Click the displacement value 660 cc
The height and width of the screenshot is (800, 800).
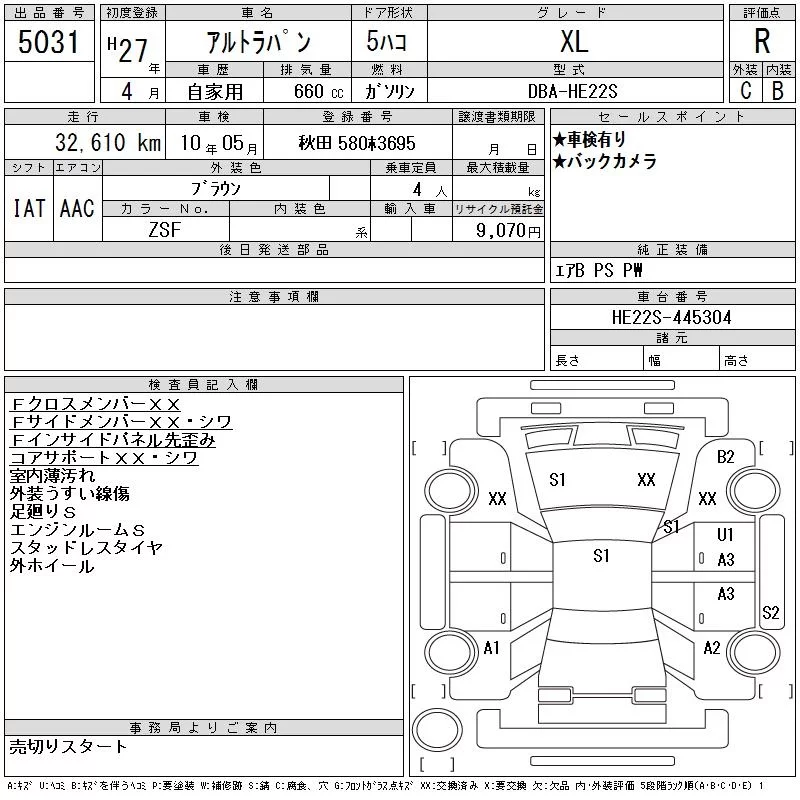click(x=318, y=91)
